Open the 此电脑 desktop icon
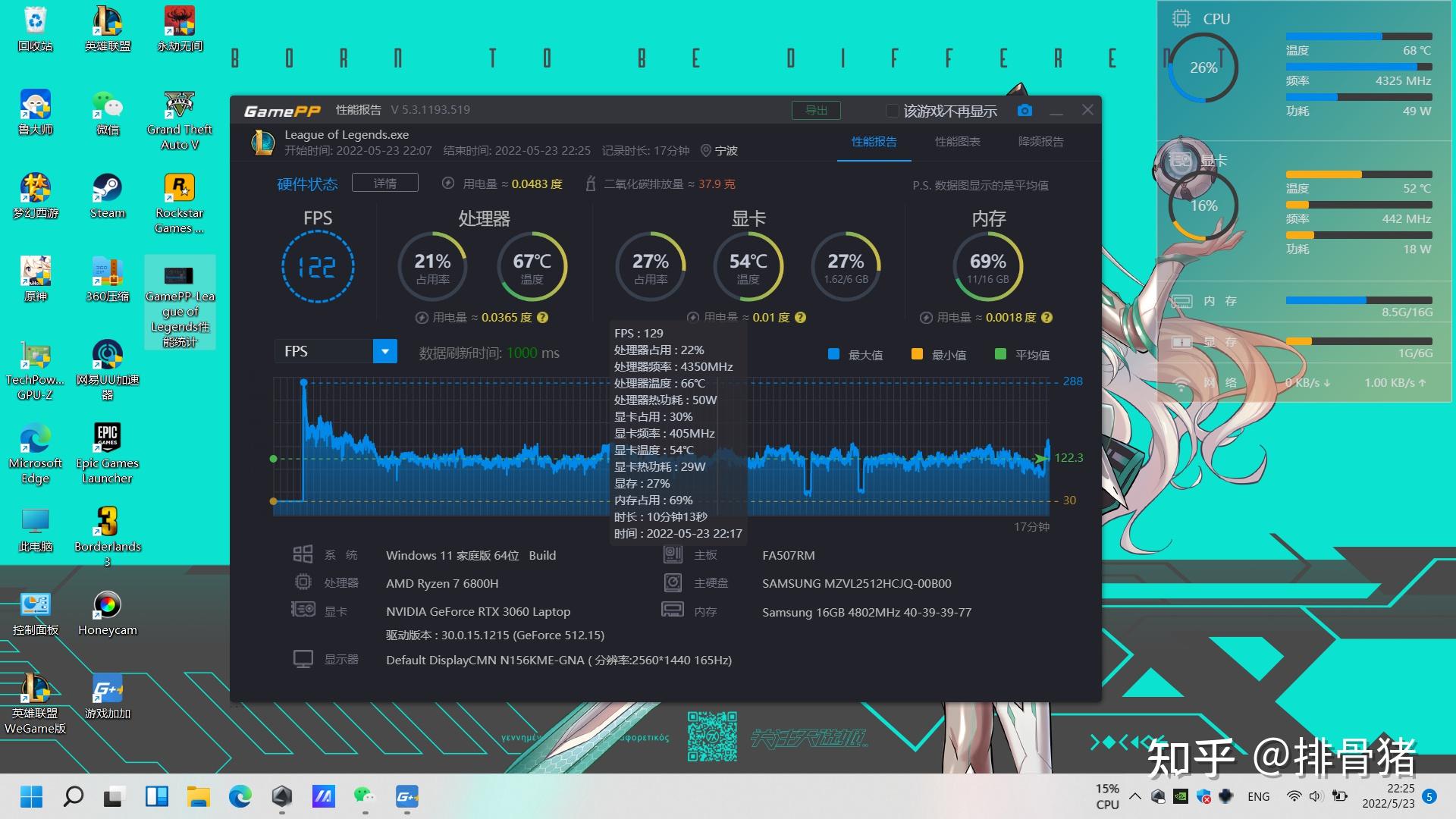The image size is (1456, 819). coord(36,529)
